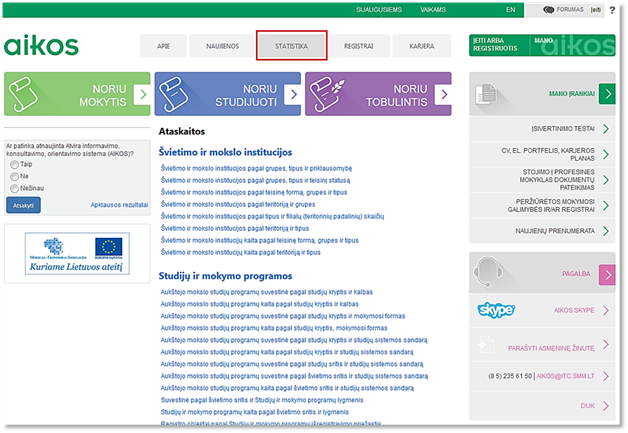Expand Noriu mokytis arrow
This screenshot has height=433, width=628.
point(142,95)
